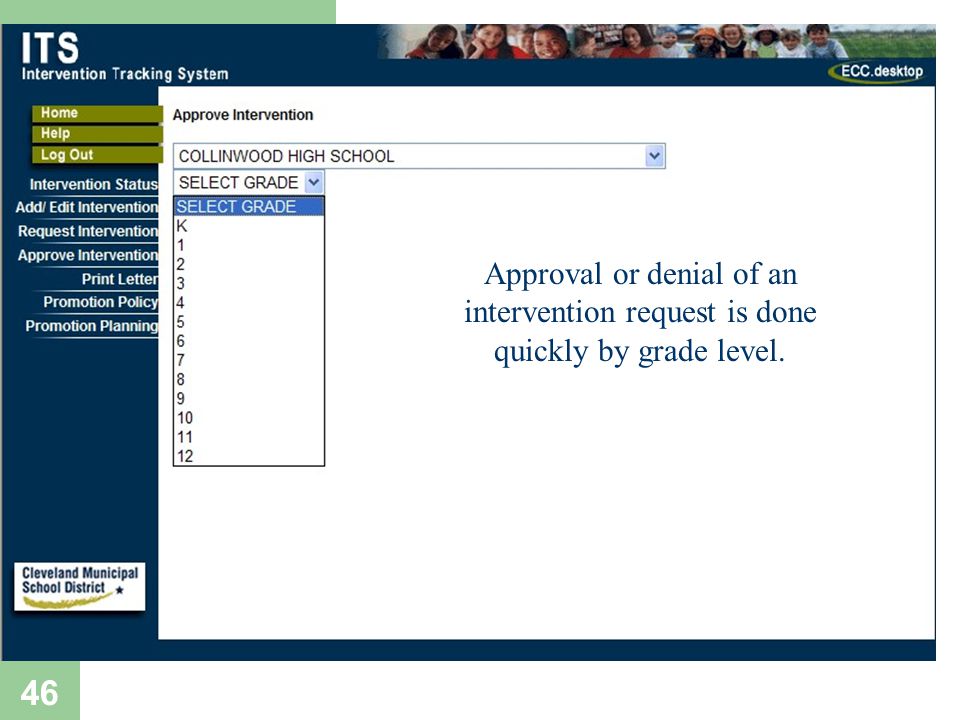Click the children photo banner
The image size is (960, 720).
(656, 42)
